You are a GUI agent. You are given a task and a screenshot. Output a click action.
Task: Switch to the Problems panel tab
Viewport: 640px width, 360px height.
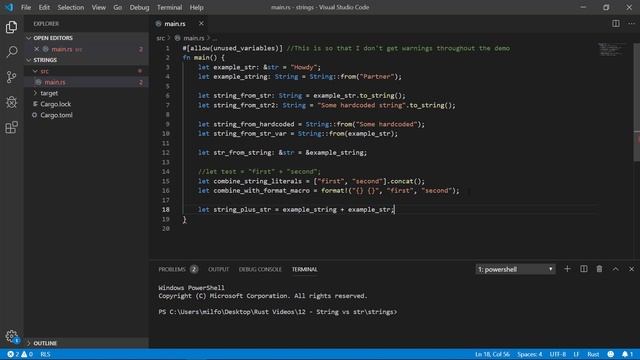(x=178, y=269)
